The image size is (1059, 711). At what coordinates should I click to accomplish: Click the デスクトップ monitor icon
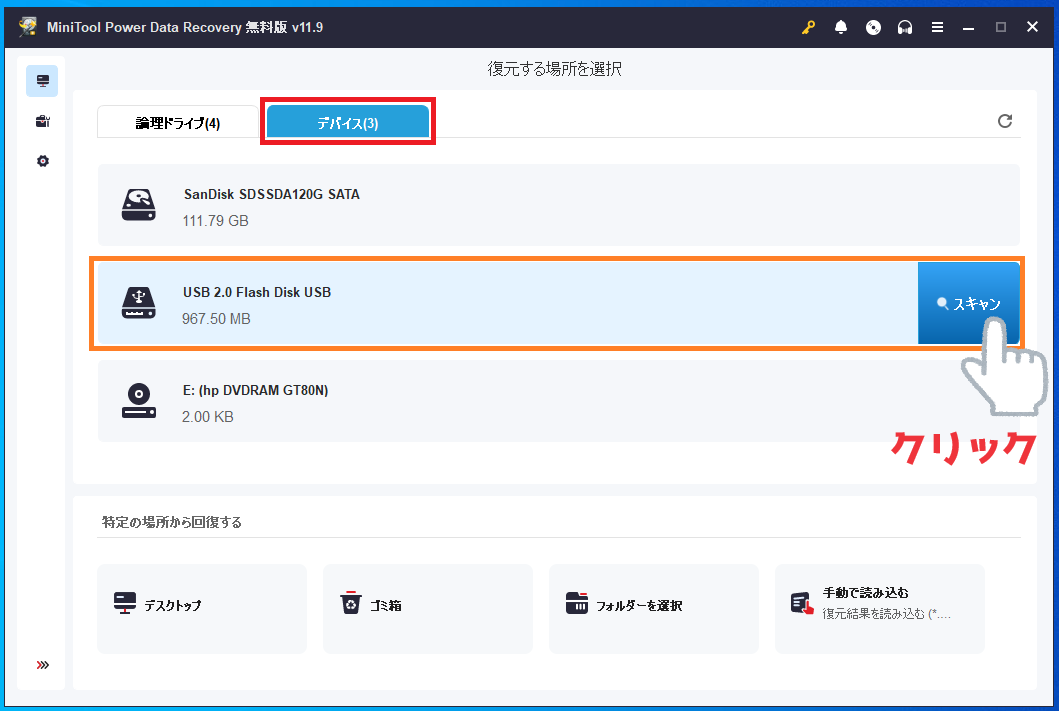125,603
